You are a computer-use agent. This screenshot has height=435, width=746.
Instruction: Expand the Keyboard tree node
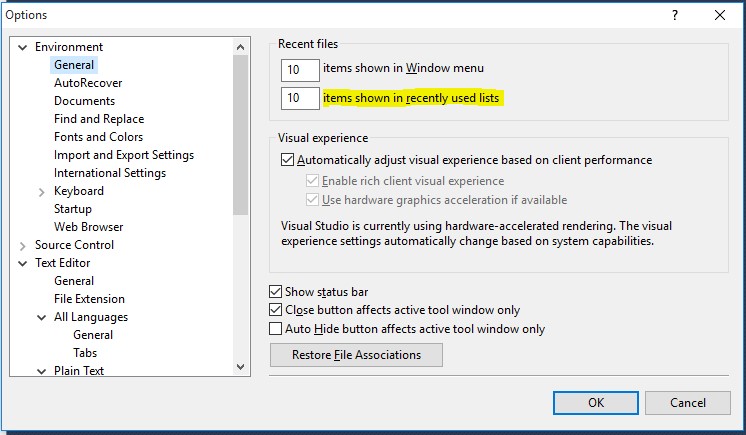41,192
